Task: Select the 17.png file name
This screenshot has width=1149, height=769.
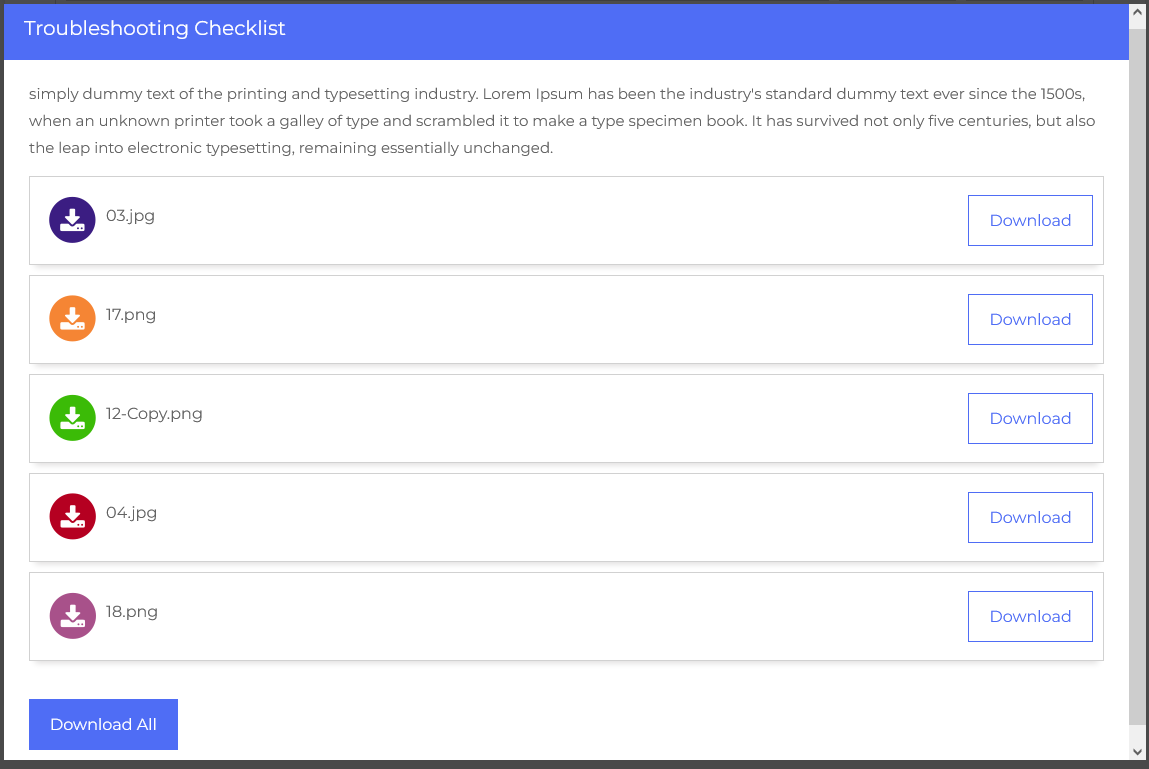Action: (x=131, y=315)
